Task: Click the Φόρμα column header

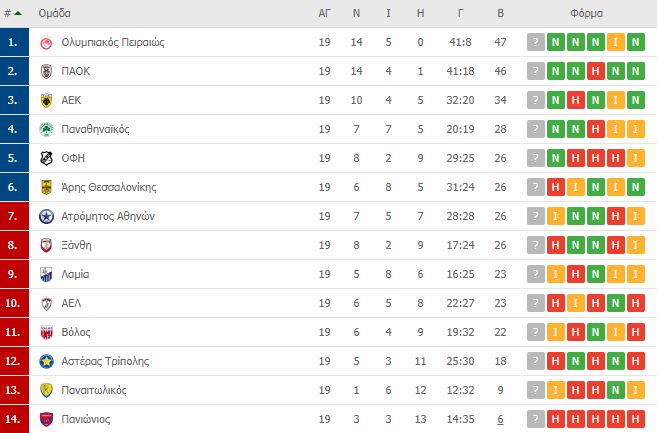Action: coord(586,13)
